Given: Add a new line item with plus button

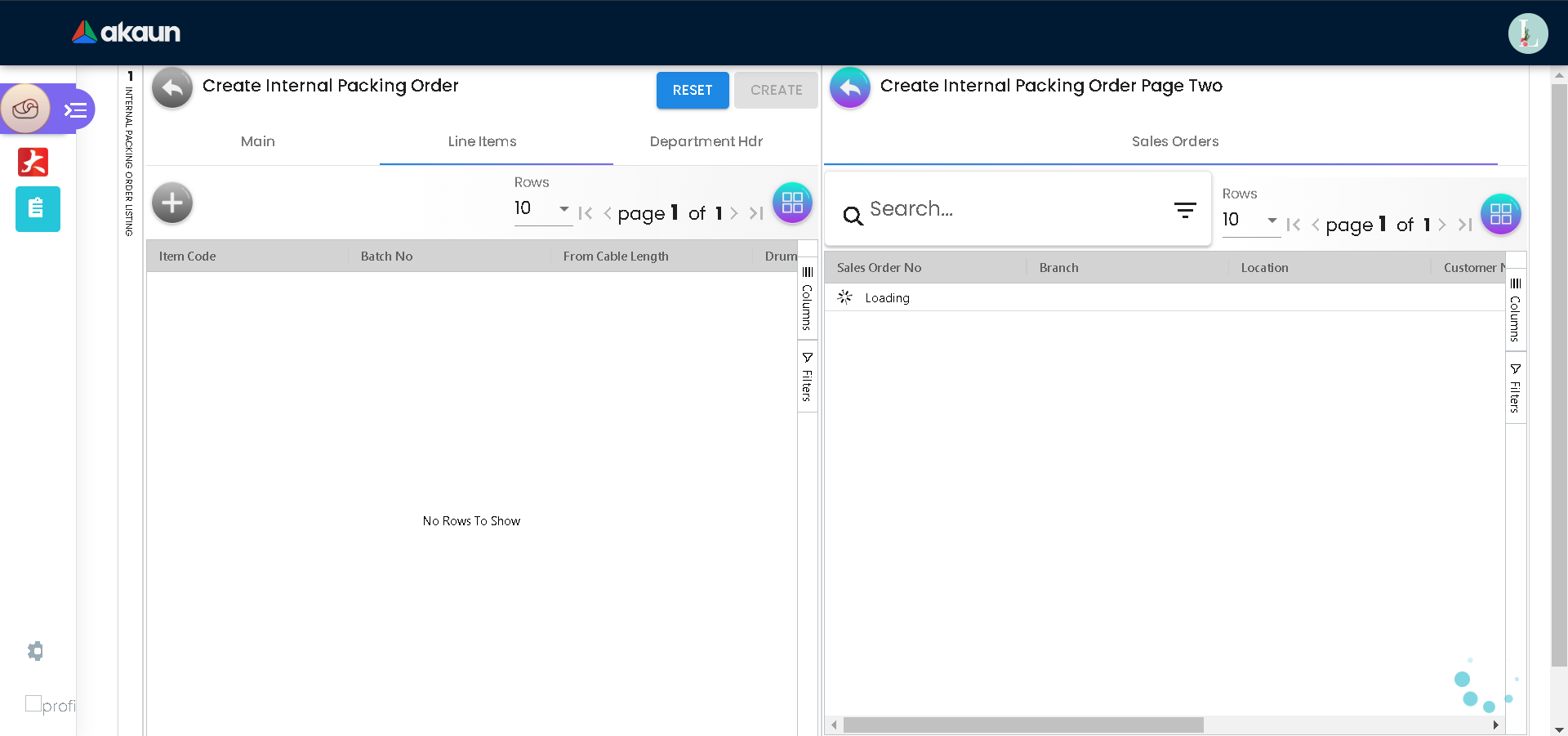Looking at the screenshot, I should pos(172,203).
